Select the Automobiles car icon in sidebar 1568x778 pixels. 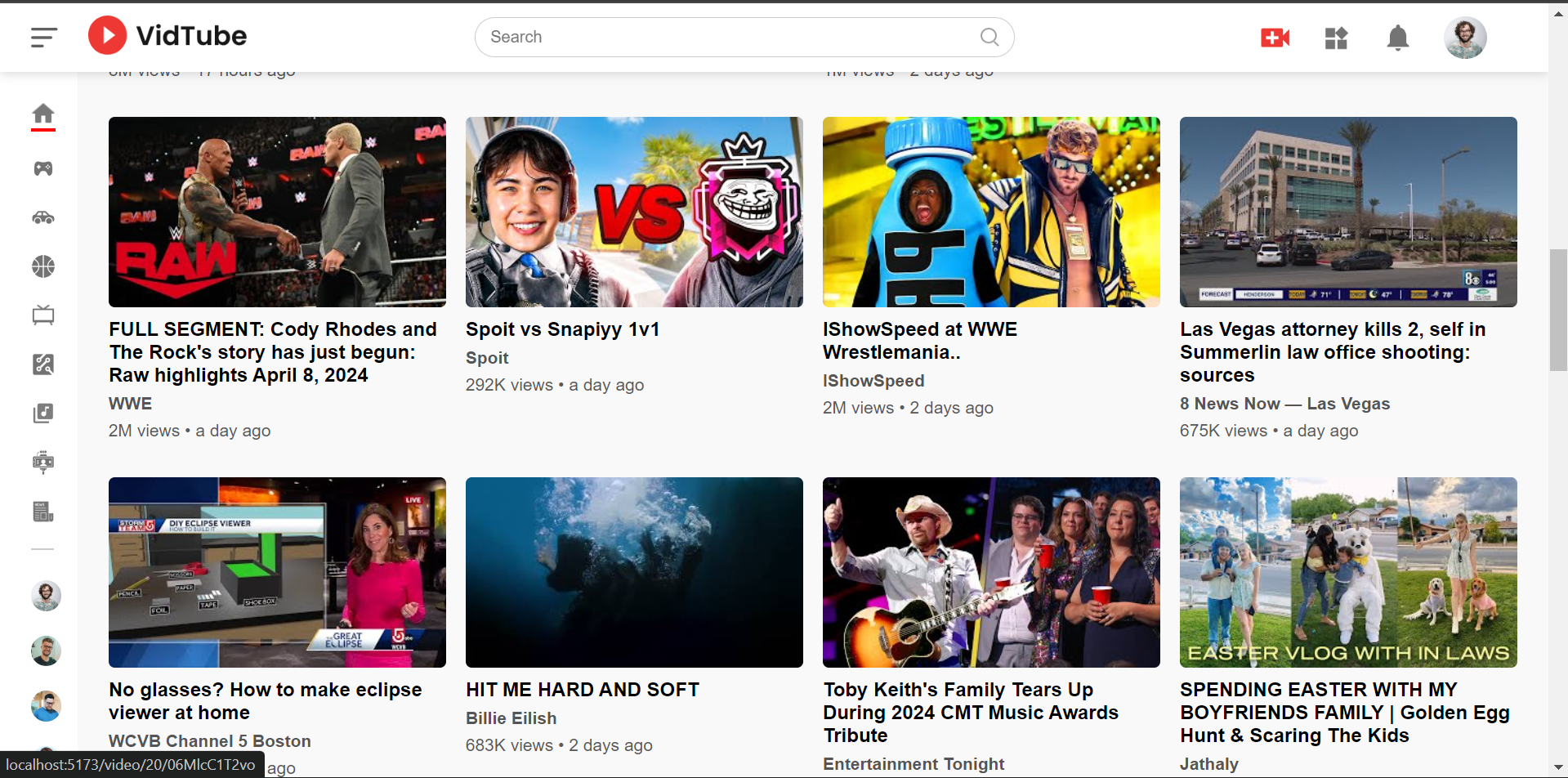click(x=43, y=217)
